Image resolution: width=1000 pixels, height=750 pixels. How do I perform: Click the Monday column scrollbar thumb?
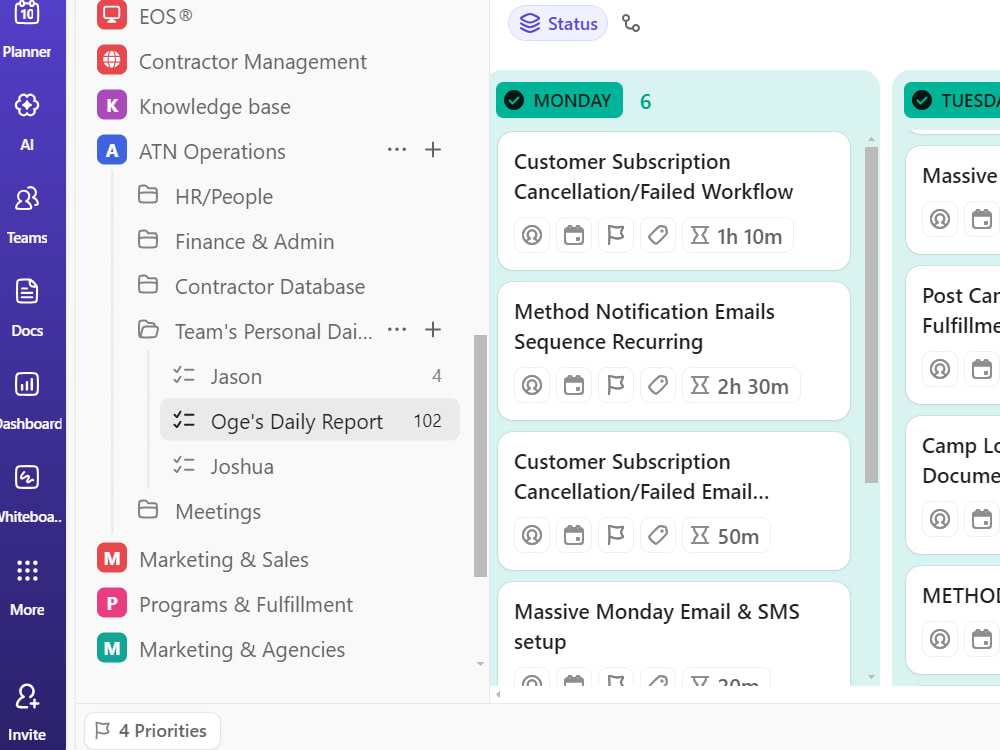point(871,314)
